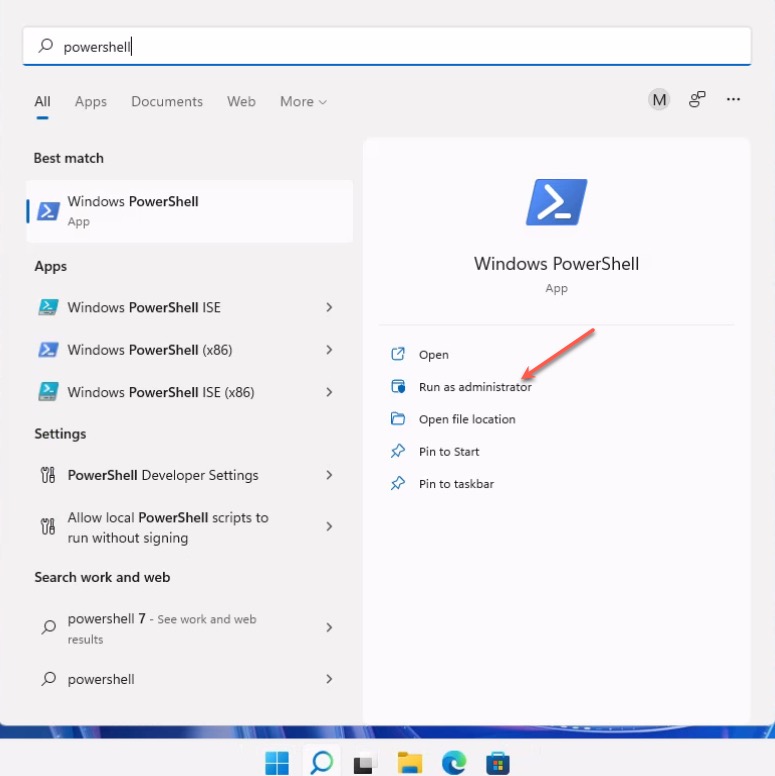Image resolution: width=775 pixels, height=776 pixels.
Task: Switch to the Web tab
Action: click(x=241, y=101)
